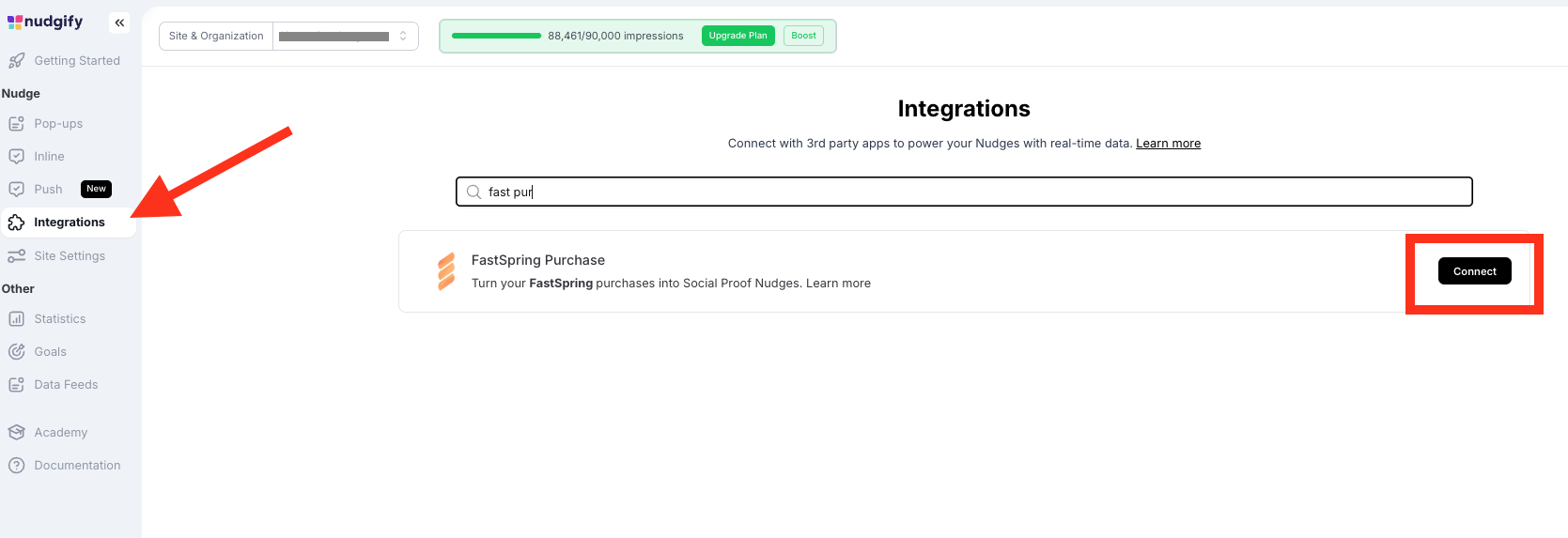Open the Academy link in the sidebar
Viewport: 1568px width, 538px height.
[60, 433]
